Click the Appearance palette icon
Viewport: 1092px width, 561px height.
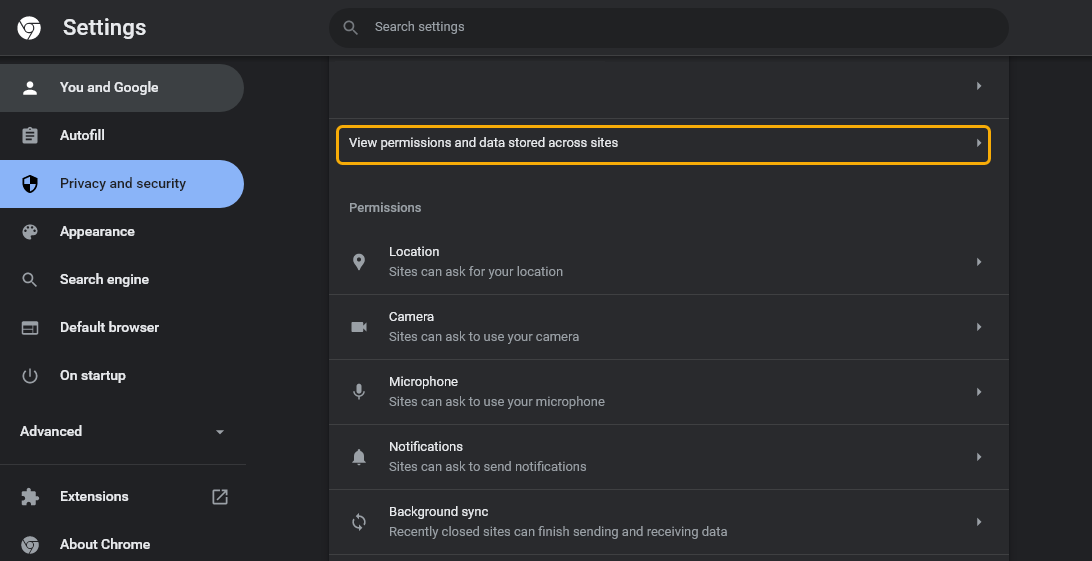click(30, 232)
